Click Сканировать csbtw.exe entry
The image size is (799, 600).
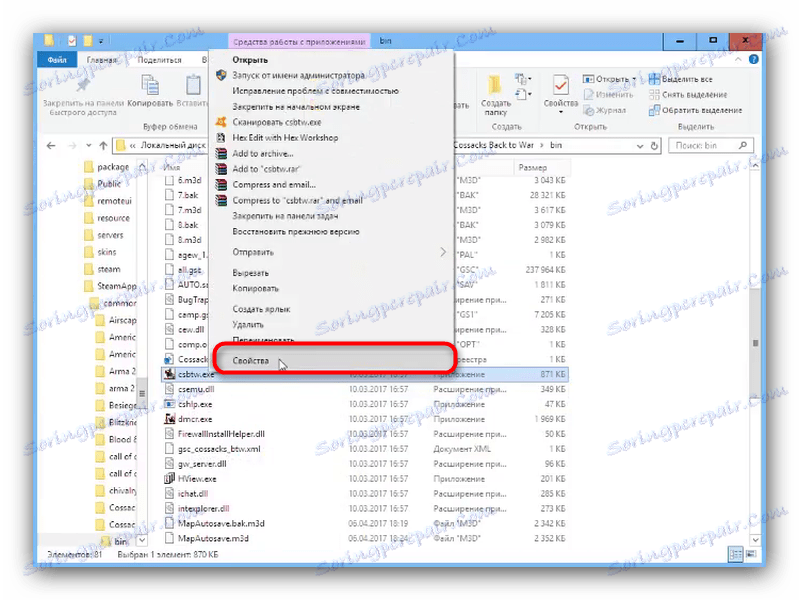(x=277, y=122)
